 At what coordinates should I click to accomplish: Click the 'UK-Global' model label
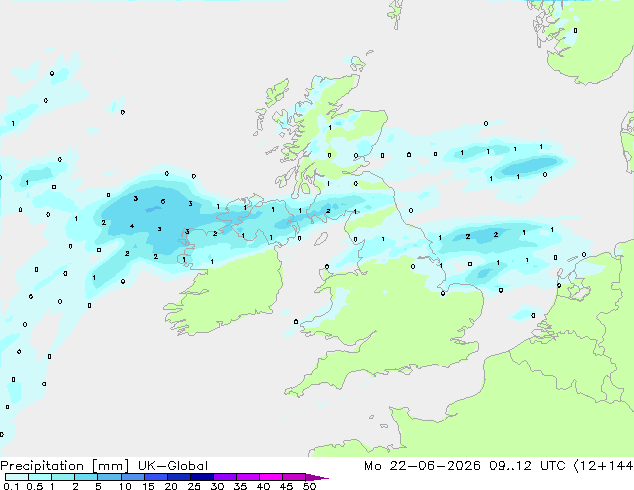[x=173, y=466]
